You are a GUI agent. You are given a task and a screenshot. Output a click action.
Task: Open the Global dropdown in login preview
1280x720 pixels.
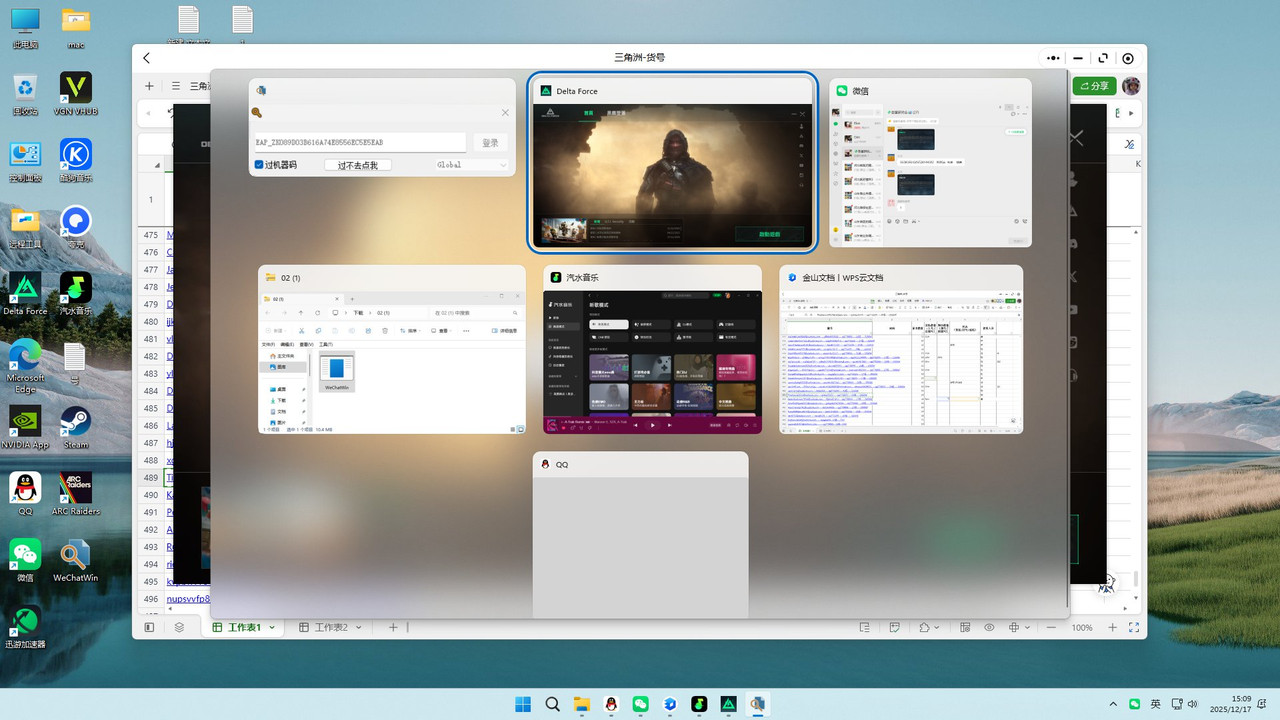coord(472,165)
